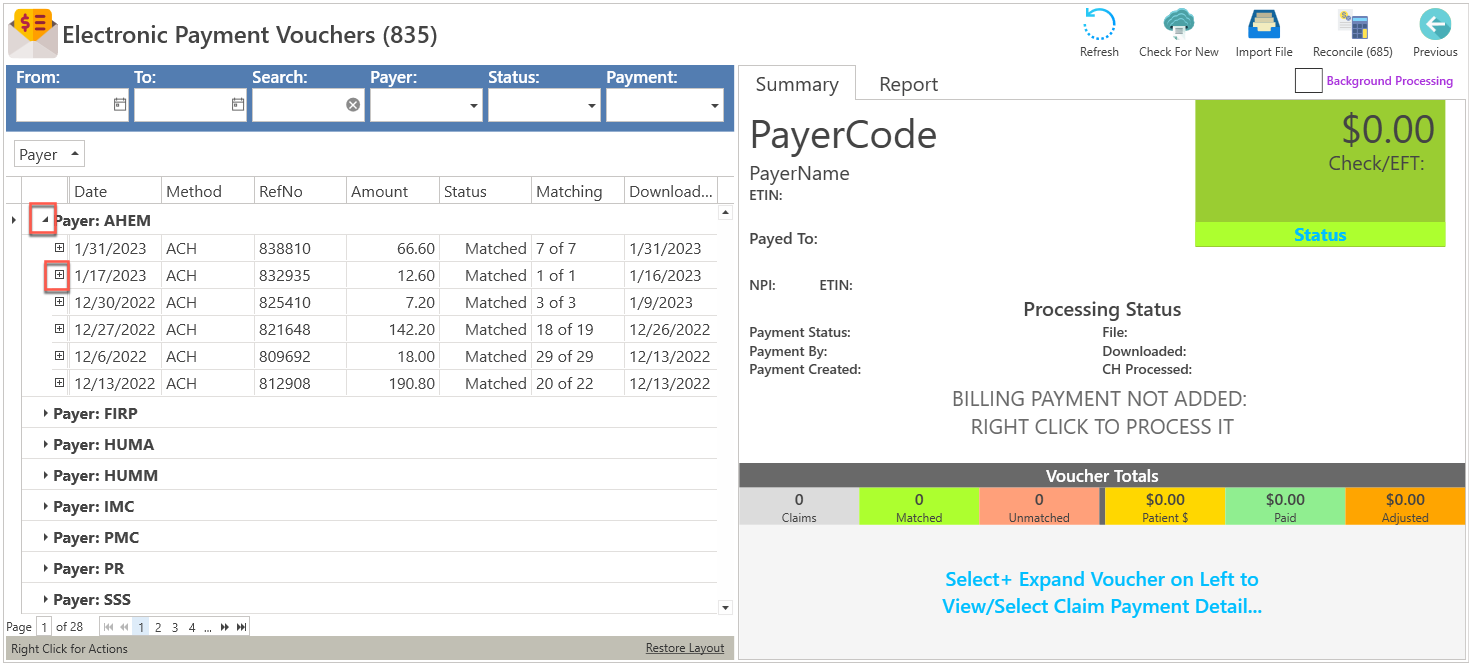1471x667 pixels.
Task: Expand voucher row dated 12/30/2022
Action: pos(59,302)
